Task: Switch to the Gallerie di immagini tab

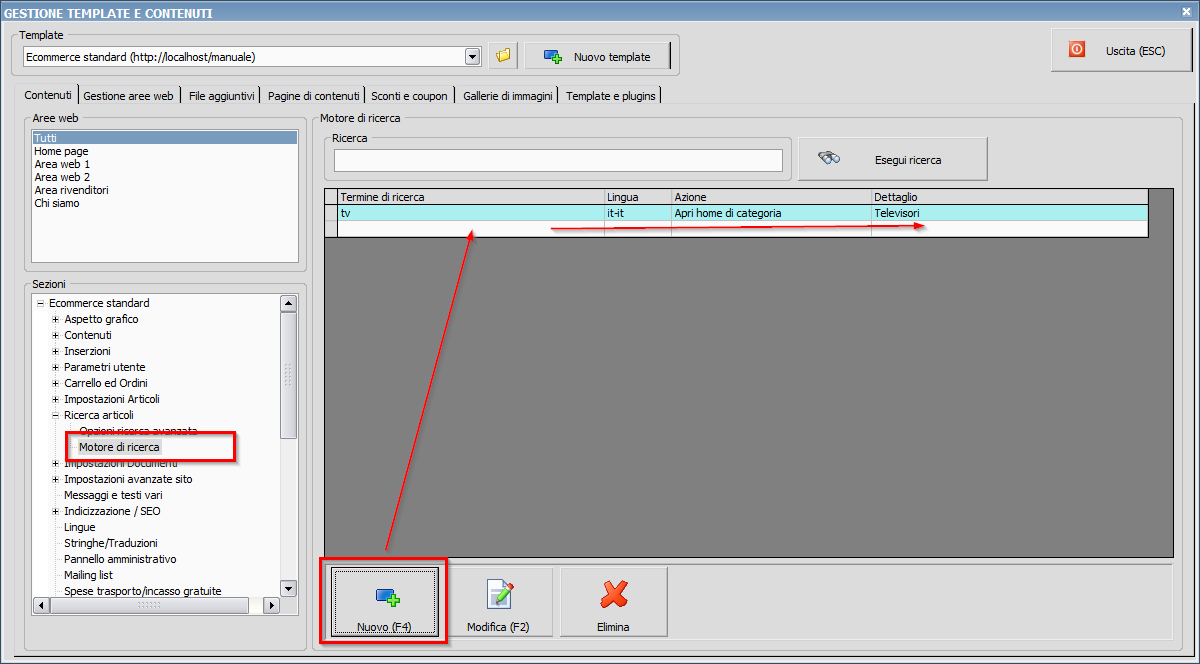Action: pos(510,96)
